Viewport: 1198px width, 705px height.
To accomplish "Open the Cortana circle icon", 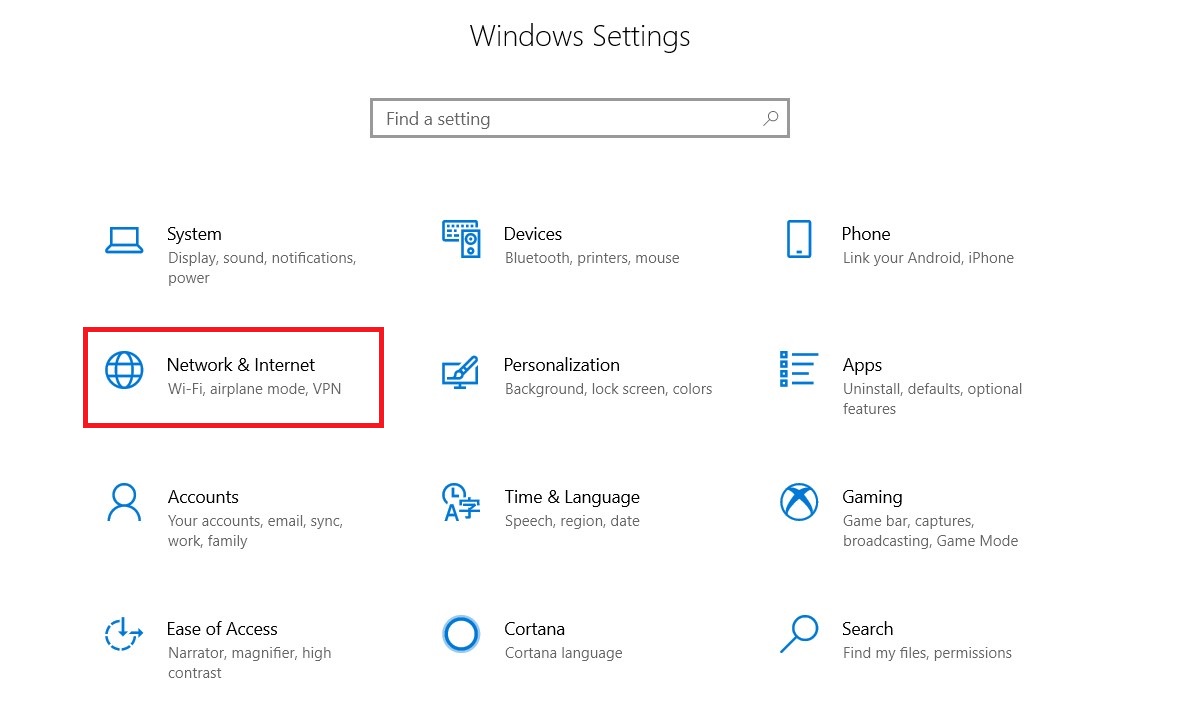I will pos(461,634).
